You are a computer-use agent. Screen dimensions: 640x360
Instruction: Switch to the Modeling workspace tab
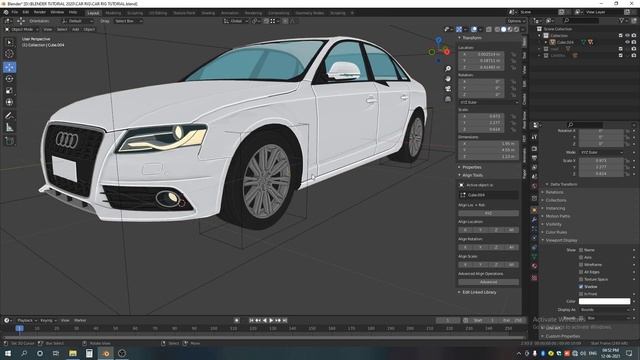pos(113,13)
